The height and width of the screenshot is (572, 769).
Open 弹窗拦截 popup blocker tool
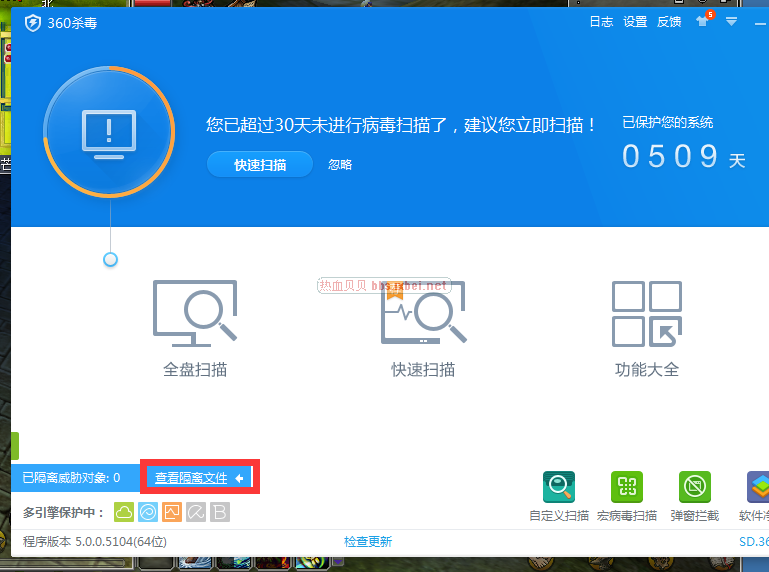point(694,487)
